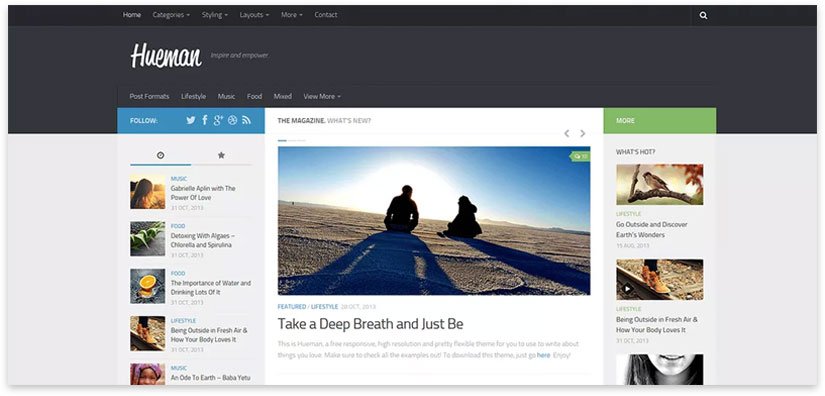Open sidebar 'Being Outside in Fresh Air' left post

point(209,335)
